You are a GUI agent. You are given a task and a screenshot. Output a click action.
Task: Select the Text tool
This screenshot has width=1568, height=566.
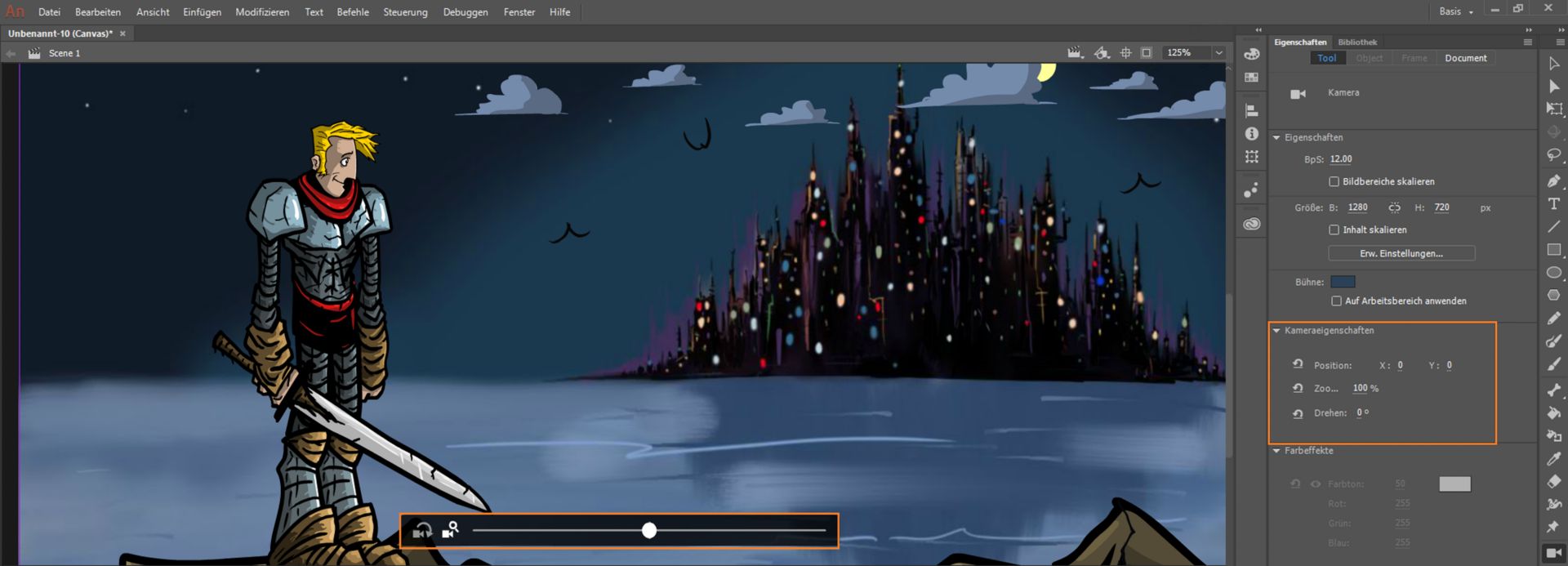pos(1553,203)
